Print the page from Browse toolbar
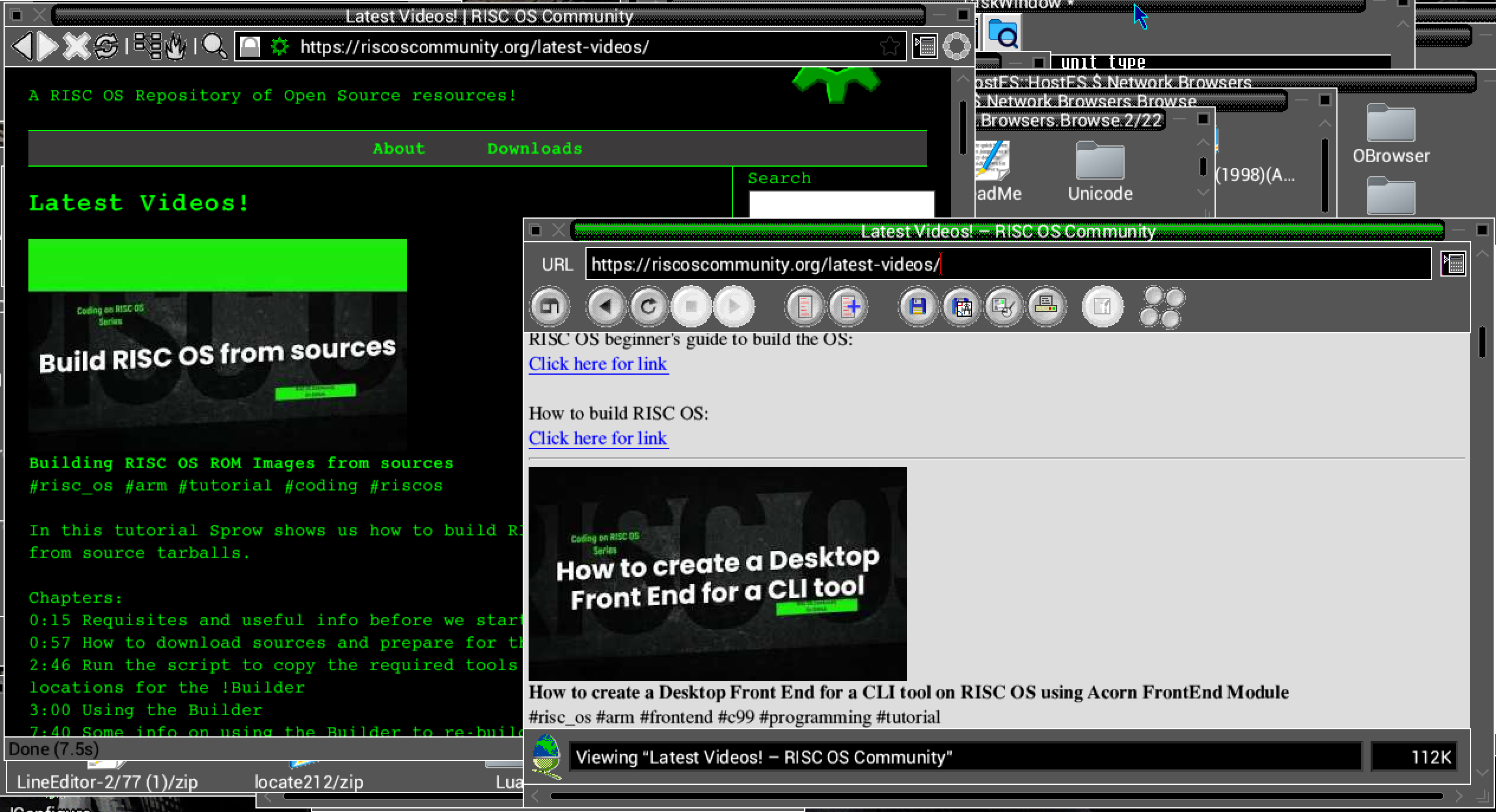 pos(1046,307)
